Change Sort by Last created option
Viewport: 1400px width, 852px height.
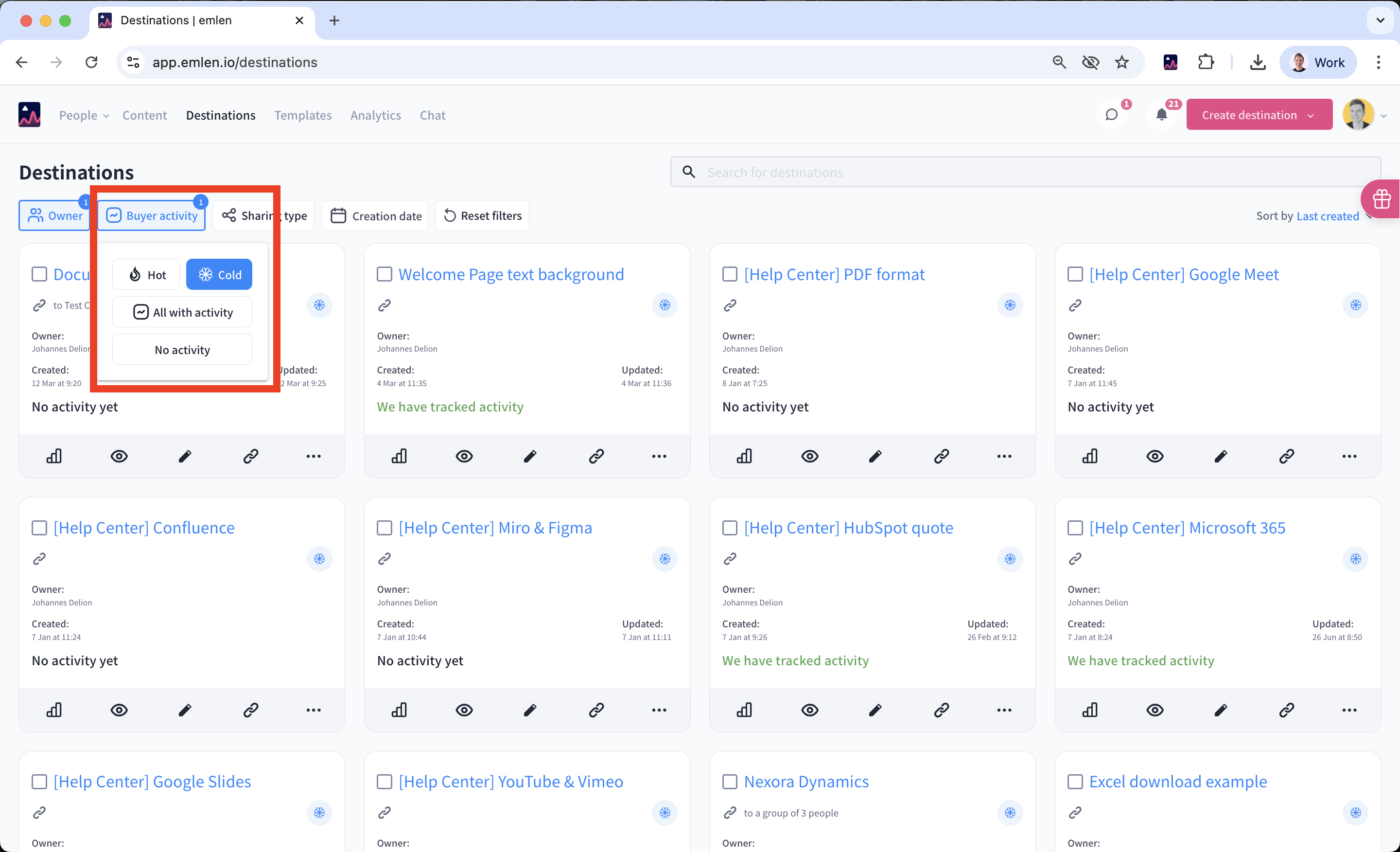(1327, 216)
